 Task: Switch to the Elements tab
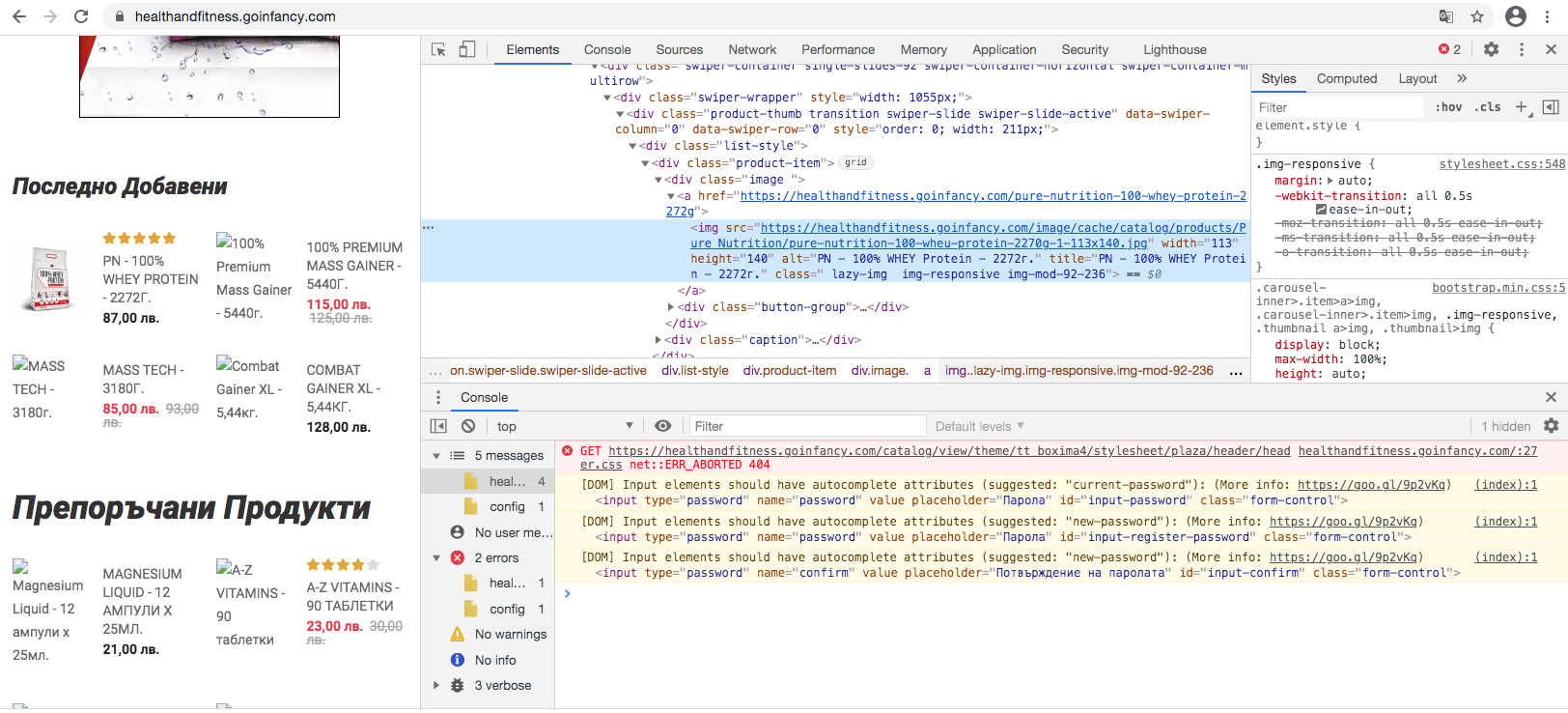[533, 49]
